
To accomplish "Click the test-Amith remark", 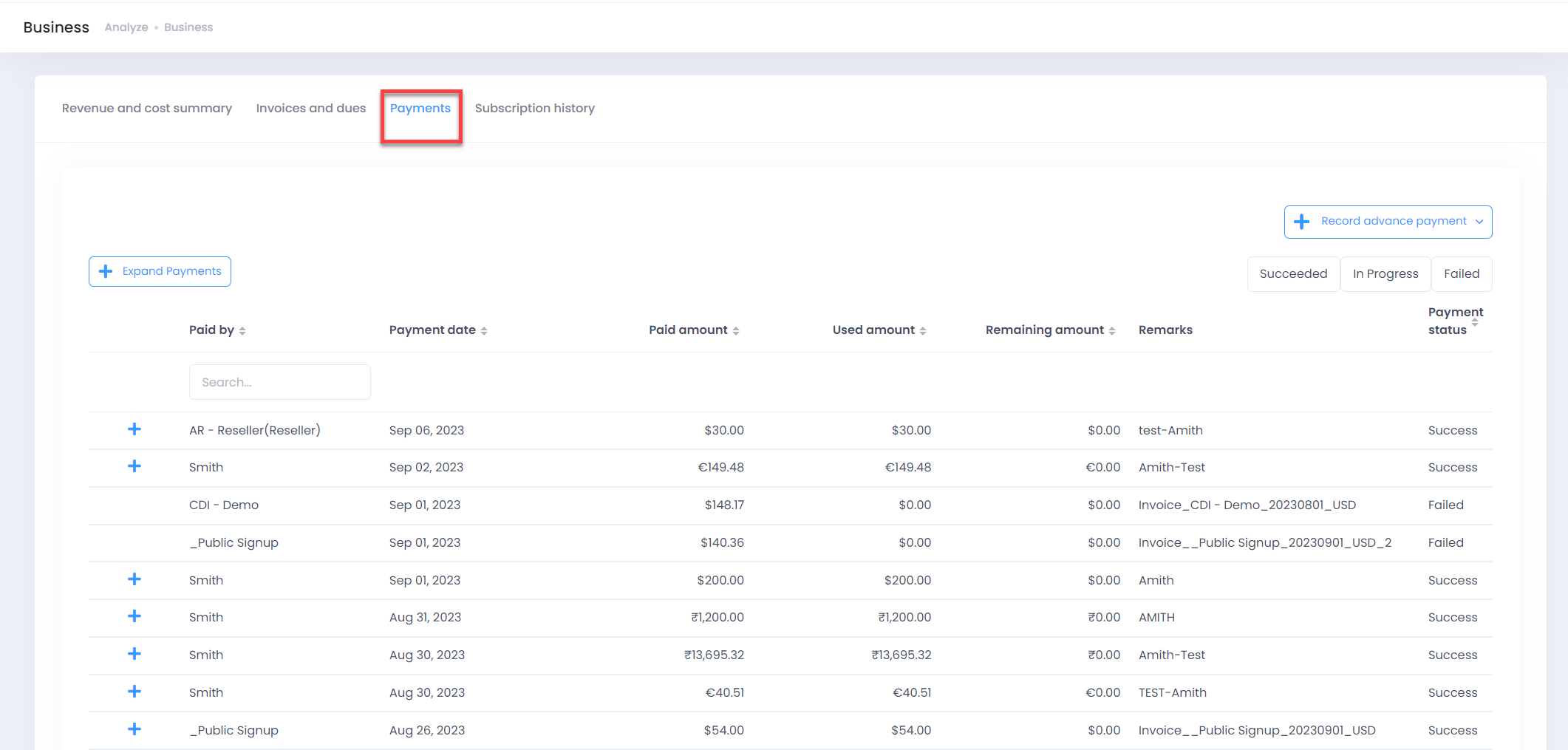I will pyautogui.click(x=1170, y=430).
